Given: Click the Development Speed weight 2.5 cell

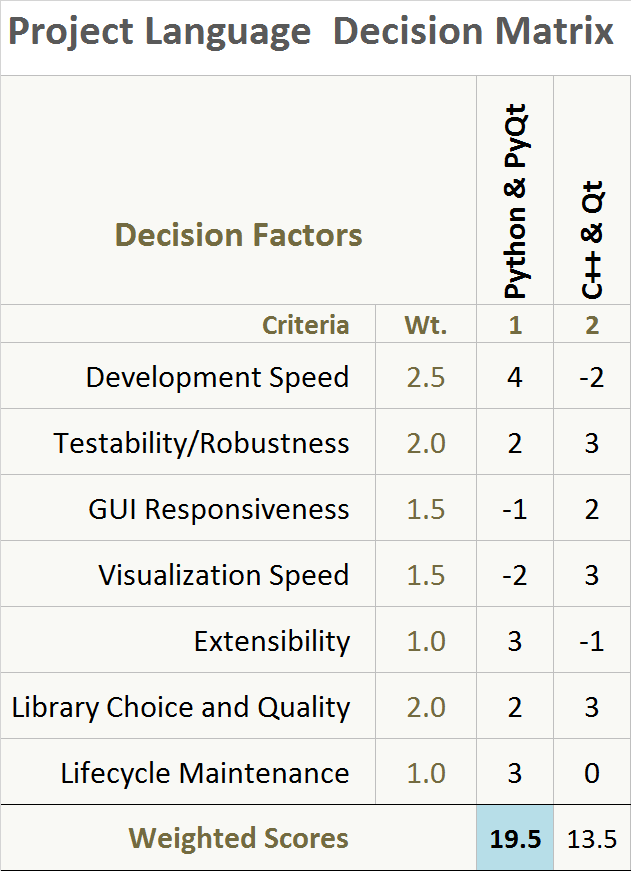Looking at the screenshot, I should coord(426,377).
